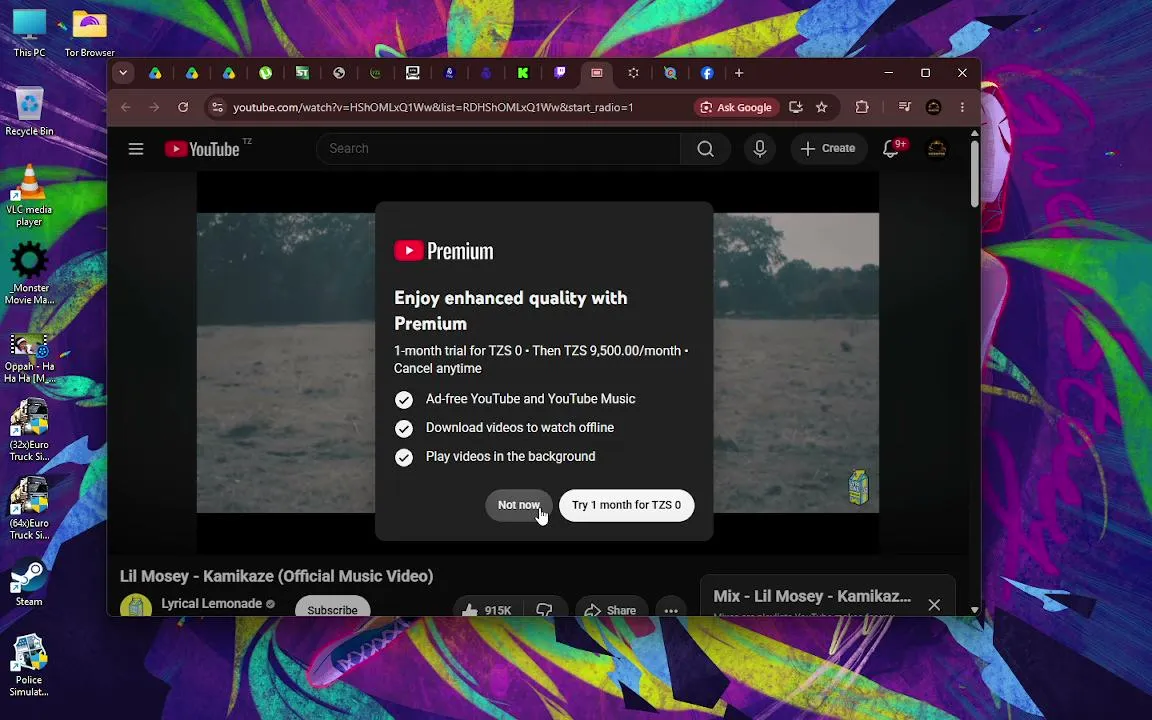The width and height of the screenshot is (1152, 720).
Task: Switch to the green K Kick tab
Action: (523, 73)
